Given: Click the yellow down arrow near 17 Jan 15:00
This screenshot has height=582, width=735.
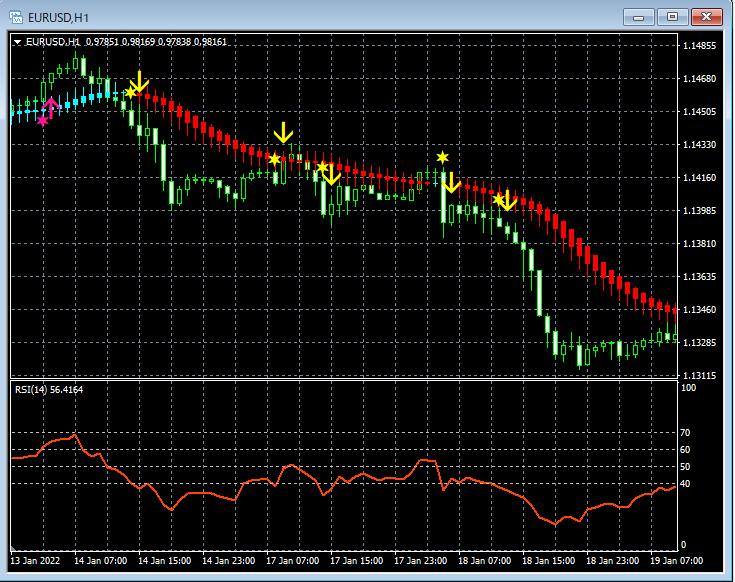Looking at the screenshot, I should click(331, 174).
